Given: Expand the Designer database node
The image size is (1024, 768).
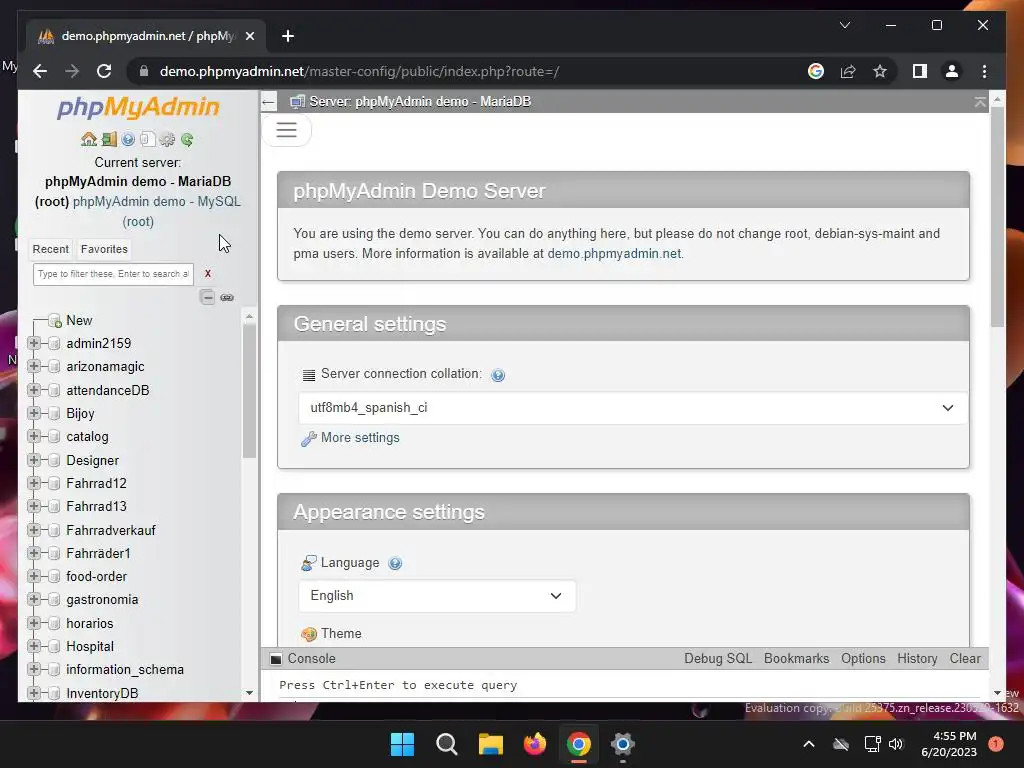Looking at the screenshot, I should pyautogui.click(x=34, y=460).
